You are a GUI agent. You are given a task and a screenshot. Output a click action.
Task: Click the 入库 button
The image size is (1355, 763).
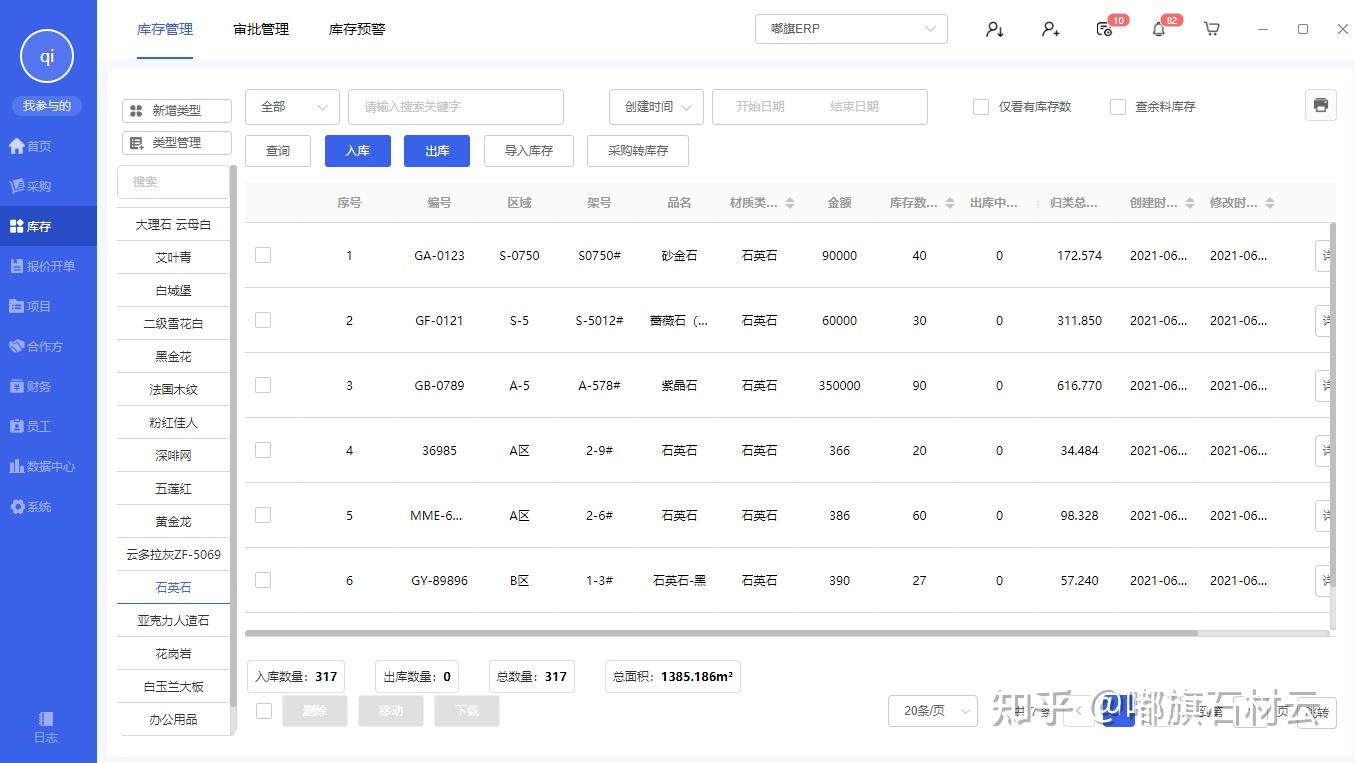[357, 151]
